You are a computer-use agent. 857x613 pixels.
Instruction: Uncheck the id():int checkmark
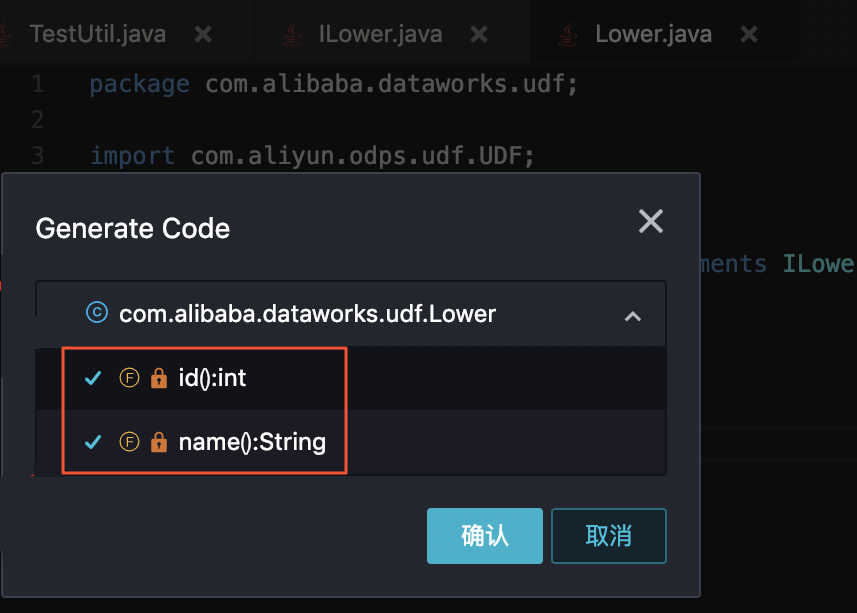[x=93, y=378]
